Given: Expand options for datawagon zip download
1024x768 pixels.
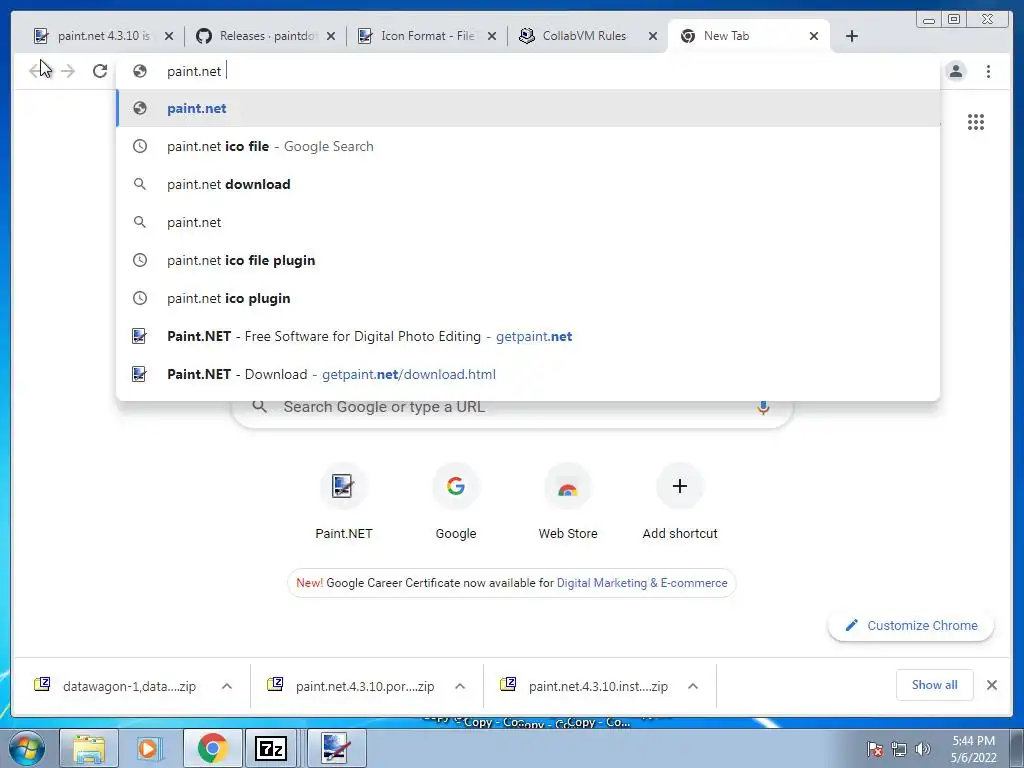Looking at the screenshot, I should coord(227,686).
